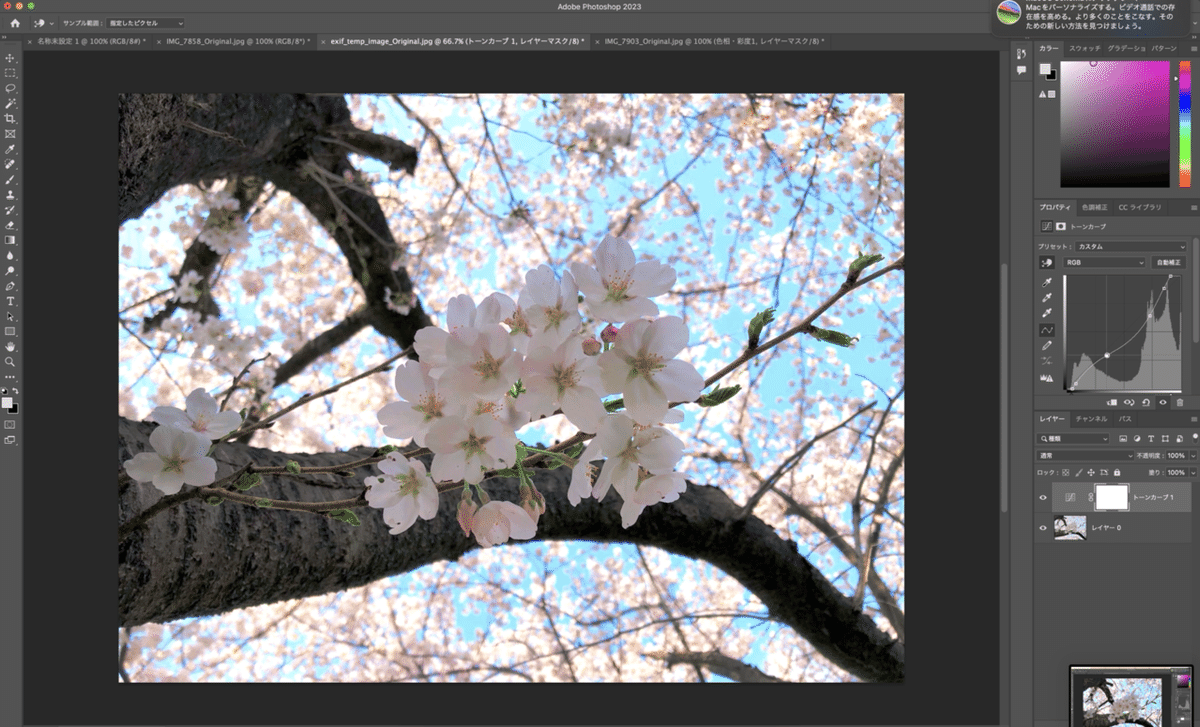This screenshot has height=727, width=1200.
Task: Toggle visibility of トーンカーブ 1 layer
Action: point(1043,497)
